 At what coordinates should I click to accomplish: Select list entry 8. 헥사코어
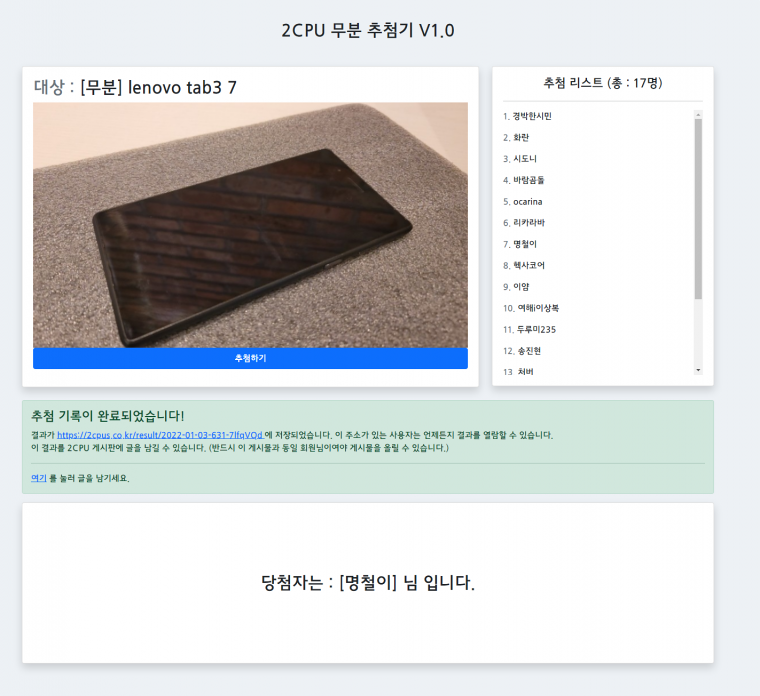(x=524, y=266)
